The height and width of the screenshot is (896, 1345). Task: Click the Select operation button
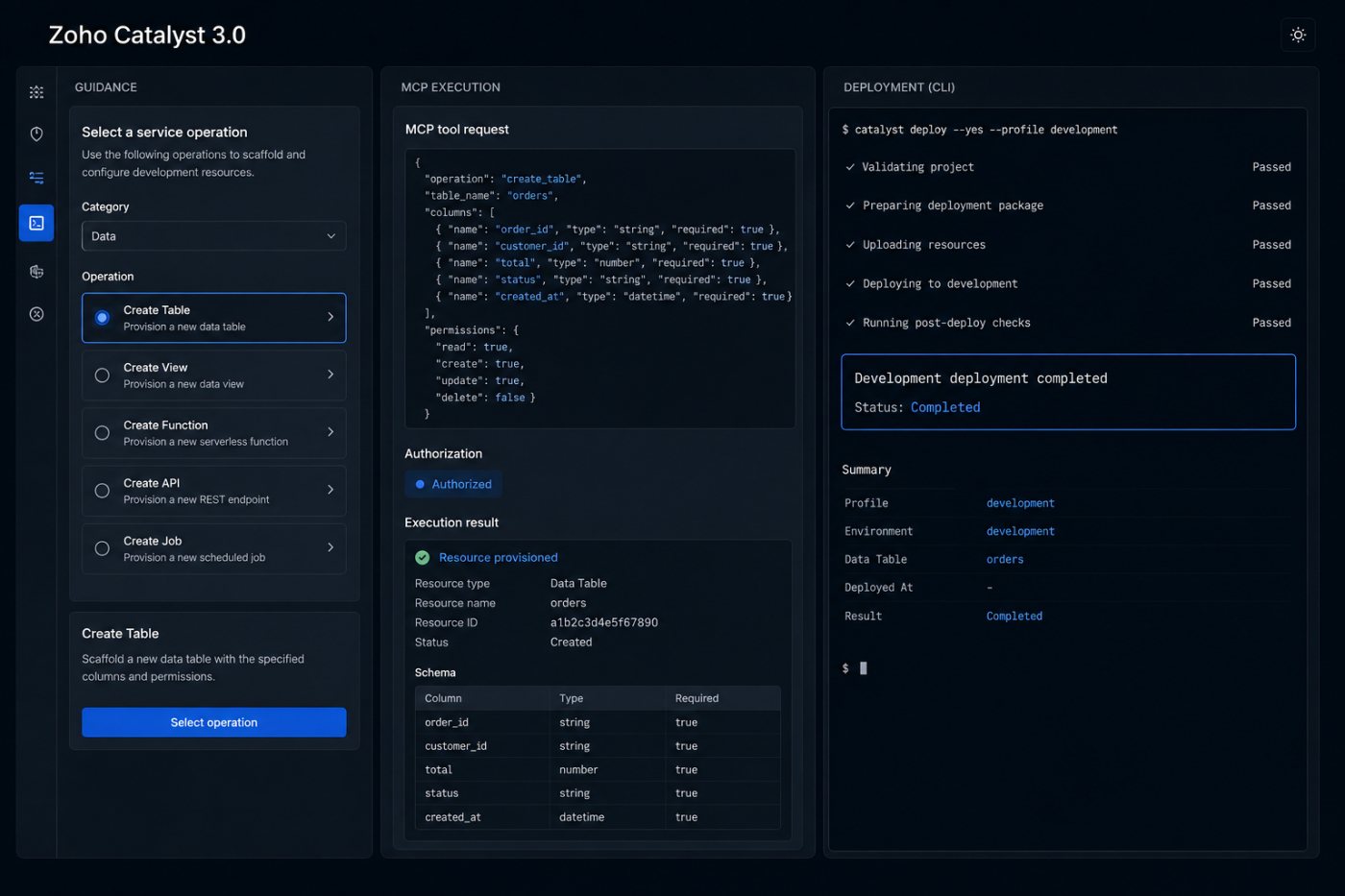pos(213,722)
